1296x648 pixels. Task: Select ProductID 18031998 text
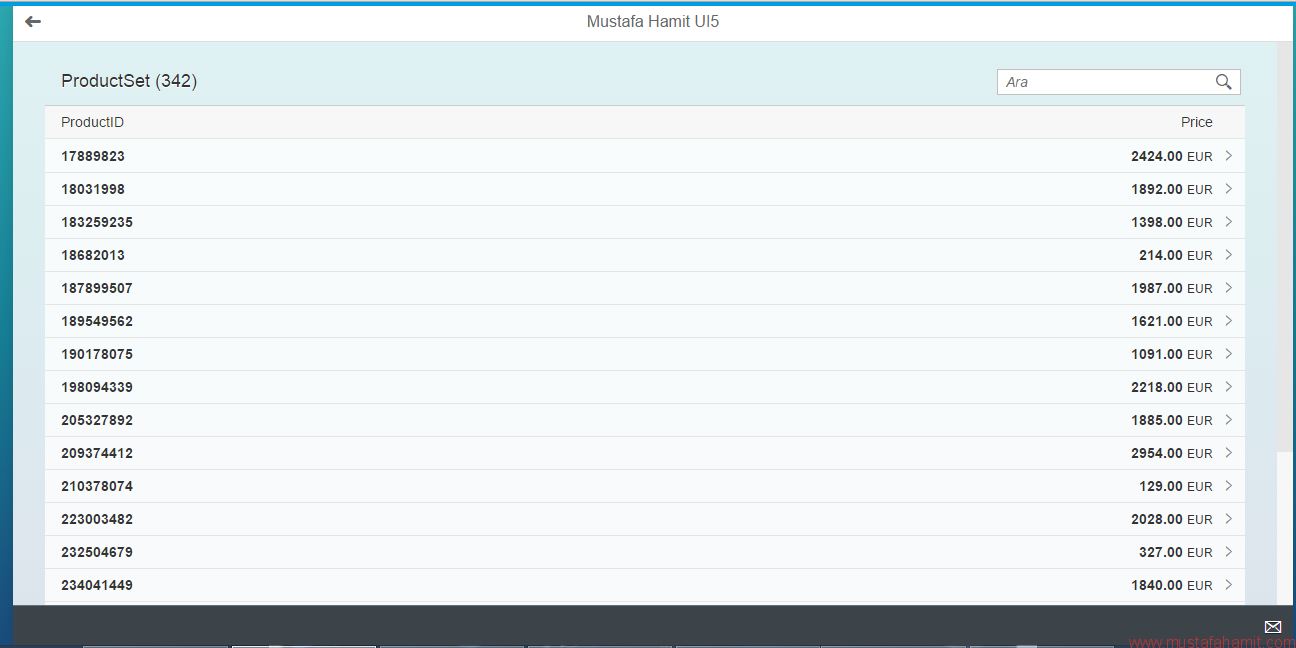pos(93,189)
